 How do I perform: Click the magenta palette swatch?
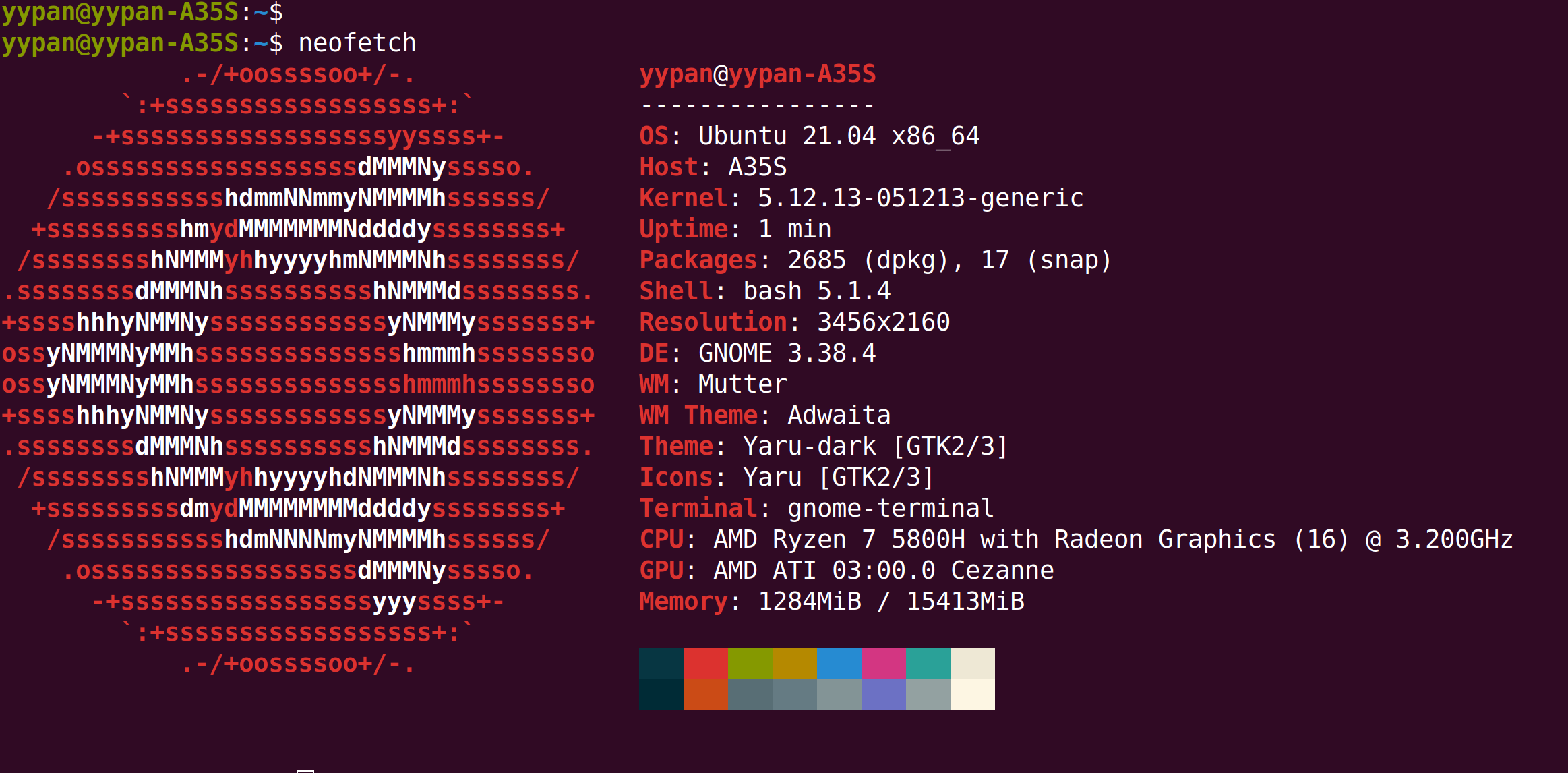point(884,661)
